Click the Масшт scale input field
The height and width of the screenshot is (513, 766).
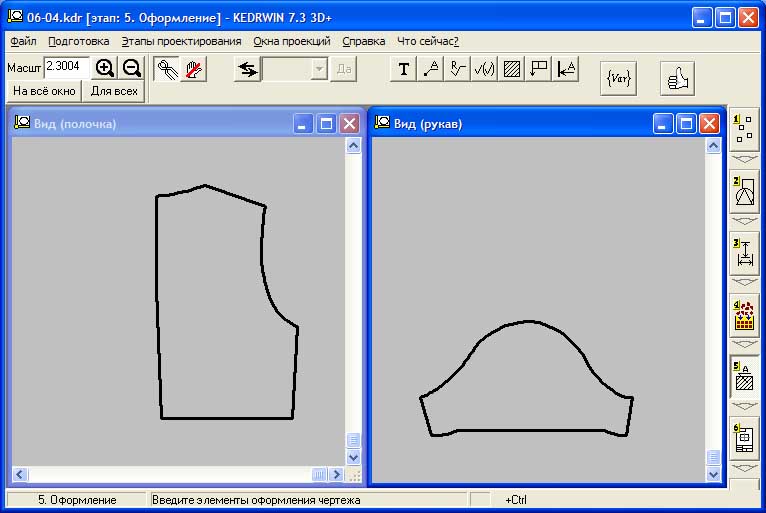[x=66, y=67]
